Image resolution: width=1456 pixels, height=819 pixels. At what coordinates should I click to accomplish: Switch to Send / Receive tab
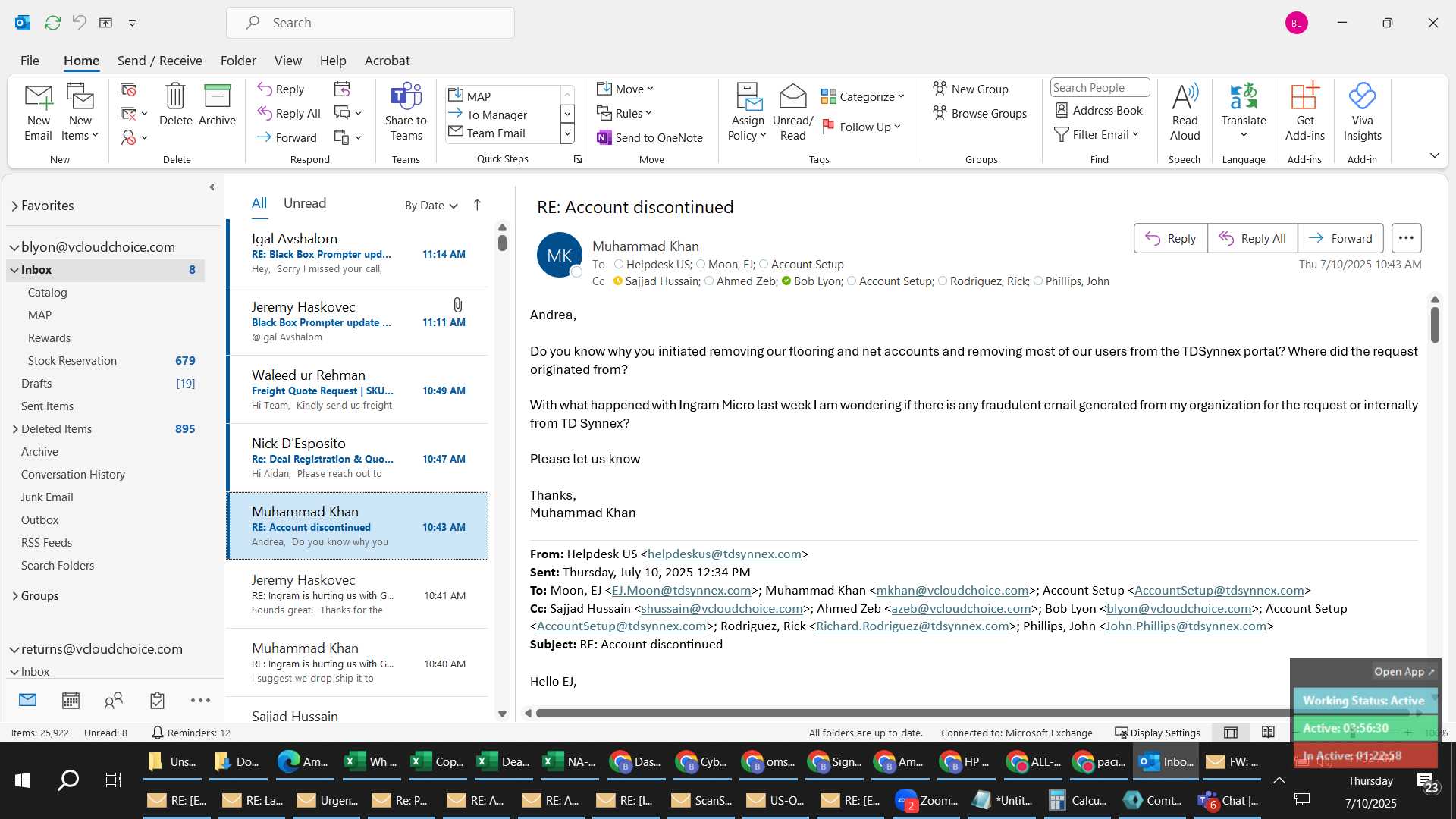tap(159, 61)
